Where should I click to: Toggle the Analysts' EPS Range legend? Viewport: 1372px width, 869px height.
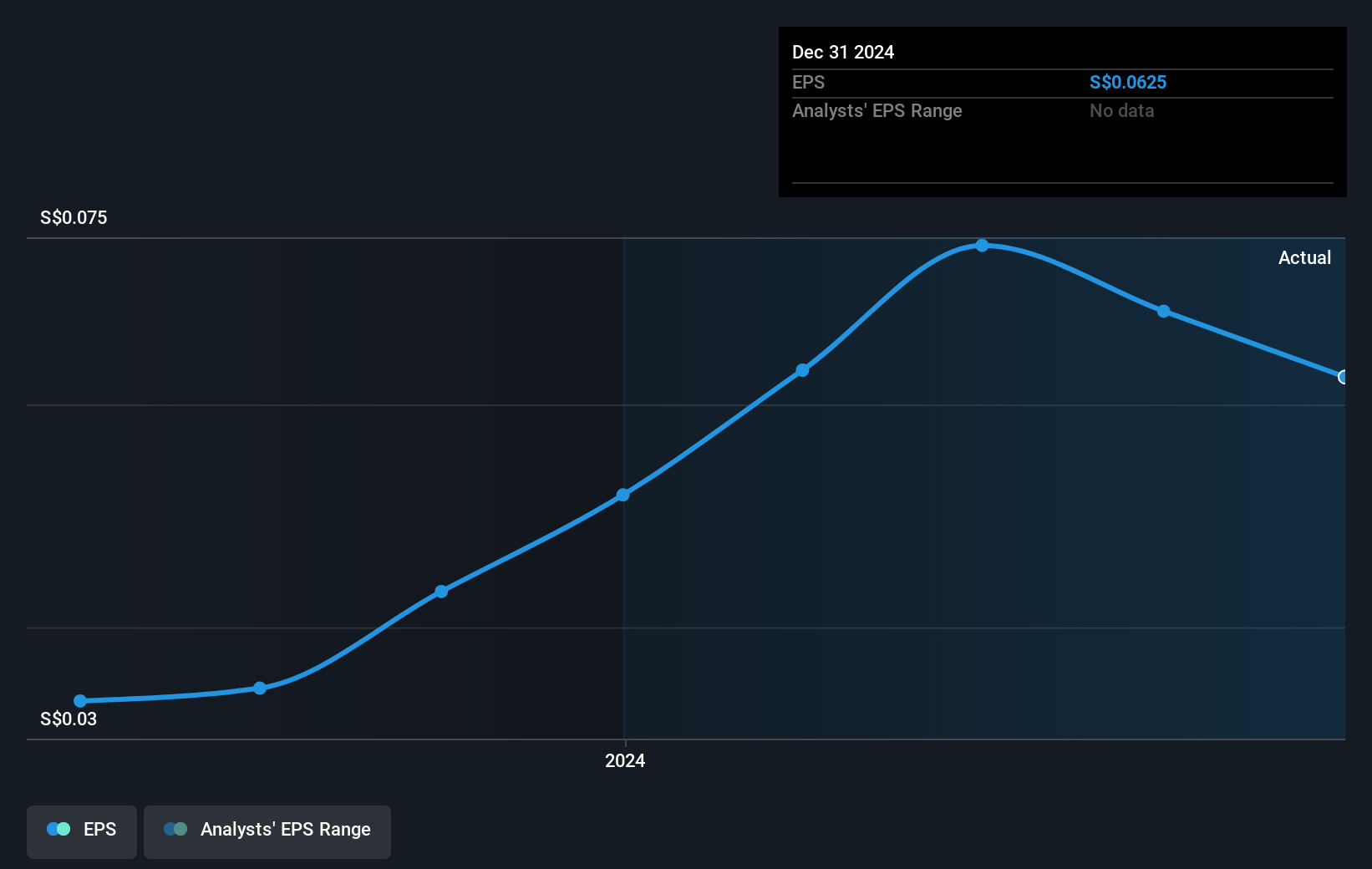267,831
